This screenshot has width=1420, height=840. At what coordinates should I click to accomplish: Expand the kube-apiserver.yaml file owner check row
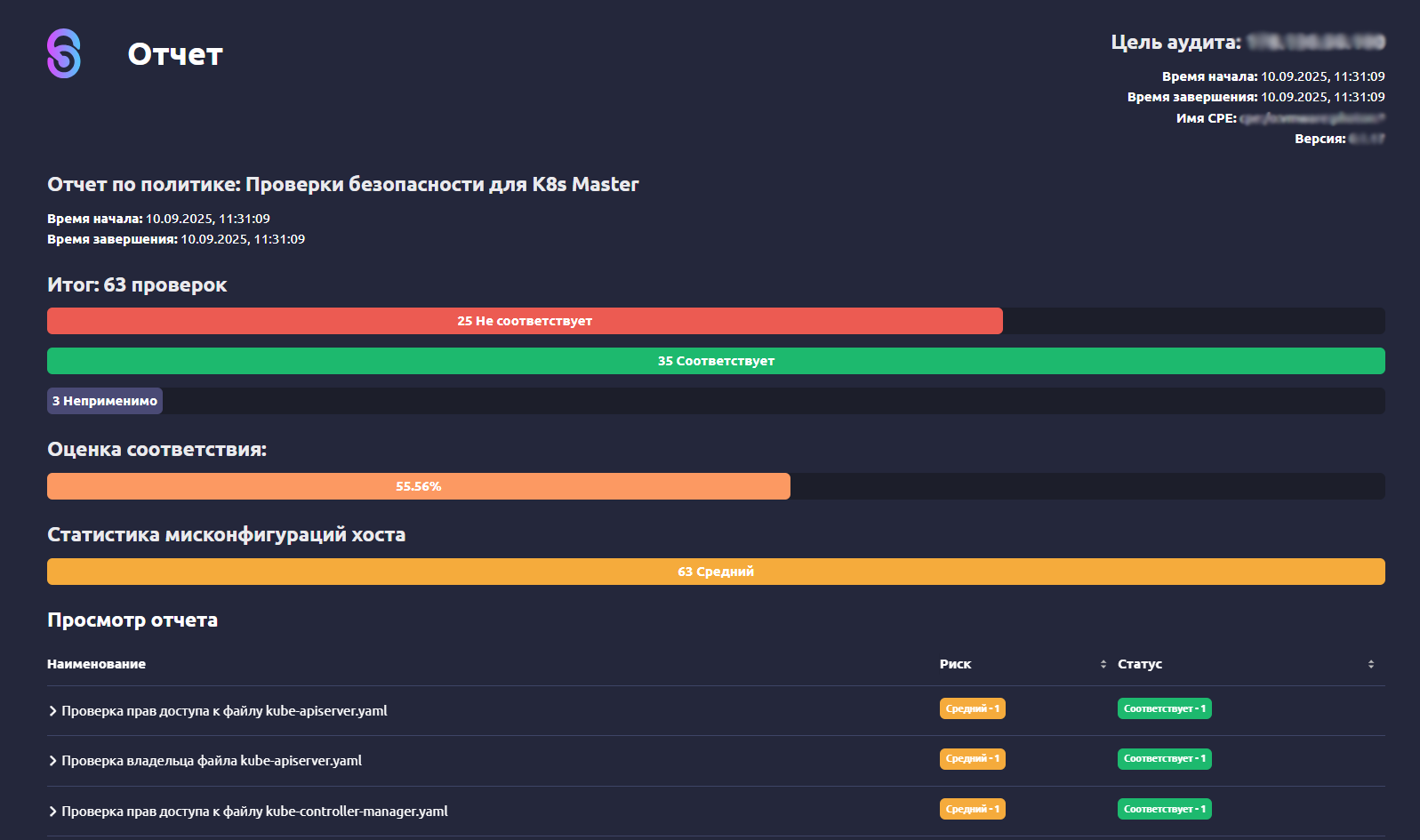coord(53,761)
